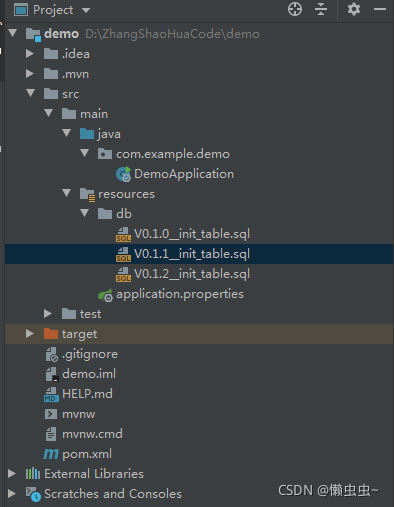Viewport: 394px width, 507px height.
Task: Click the src folder icon
Action: pos(51,94)
